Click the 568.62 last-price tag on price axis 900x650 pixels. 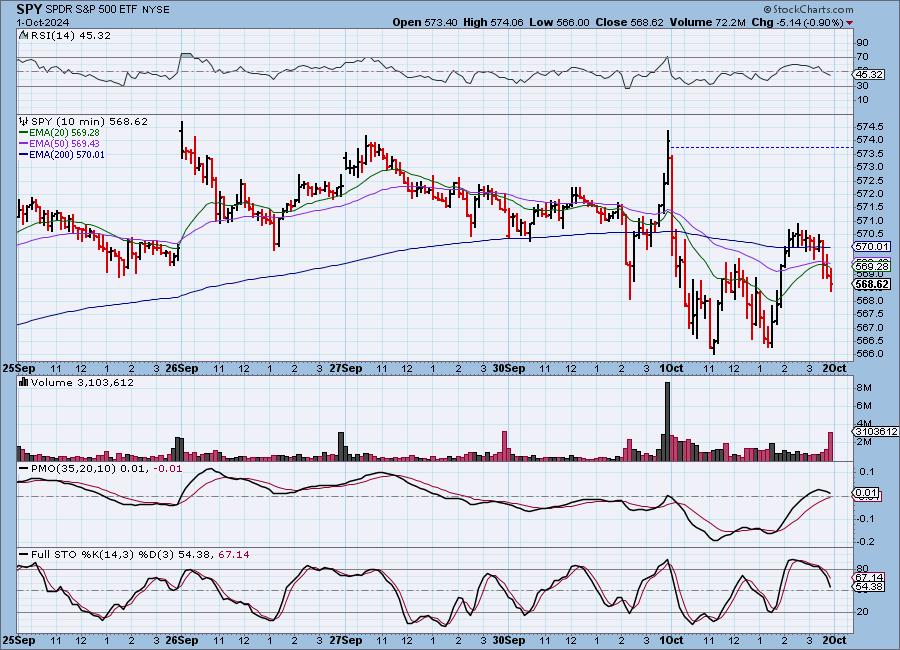872,284
